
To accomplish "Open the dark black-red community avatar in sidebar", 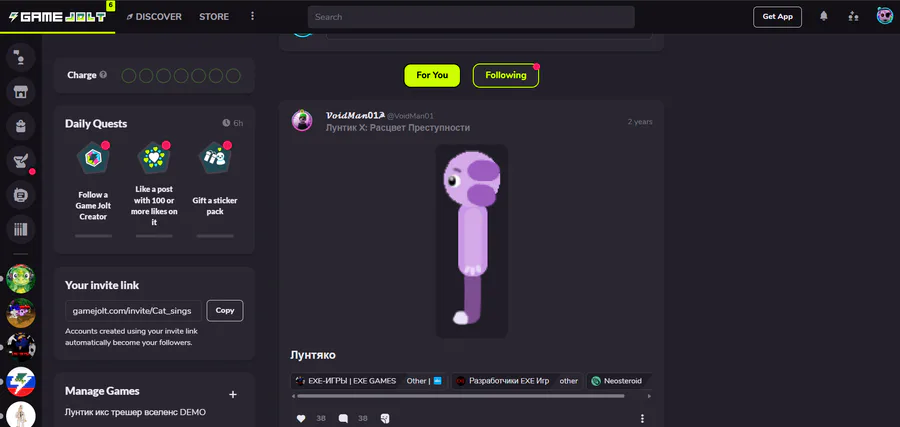I will (x=21, y=347).
